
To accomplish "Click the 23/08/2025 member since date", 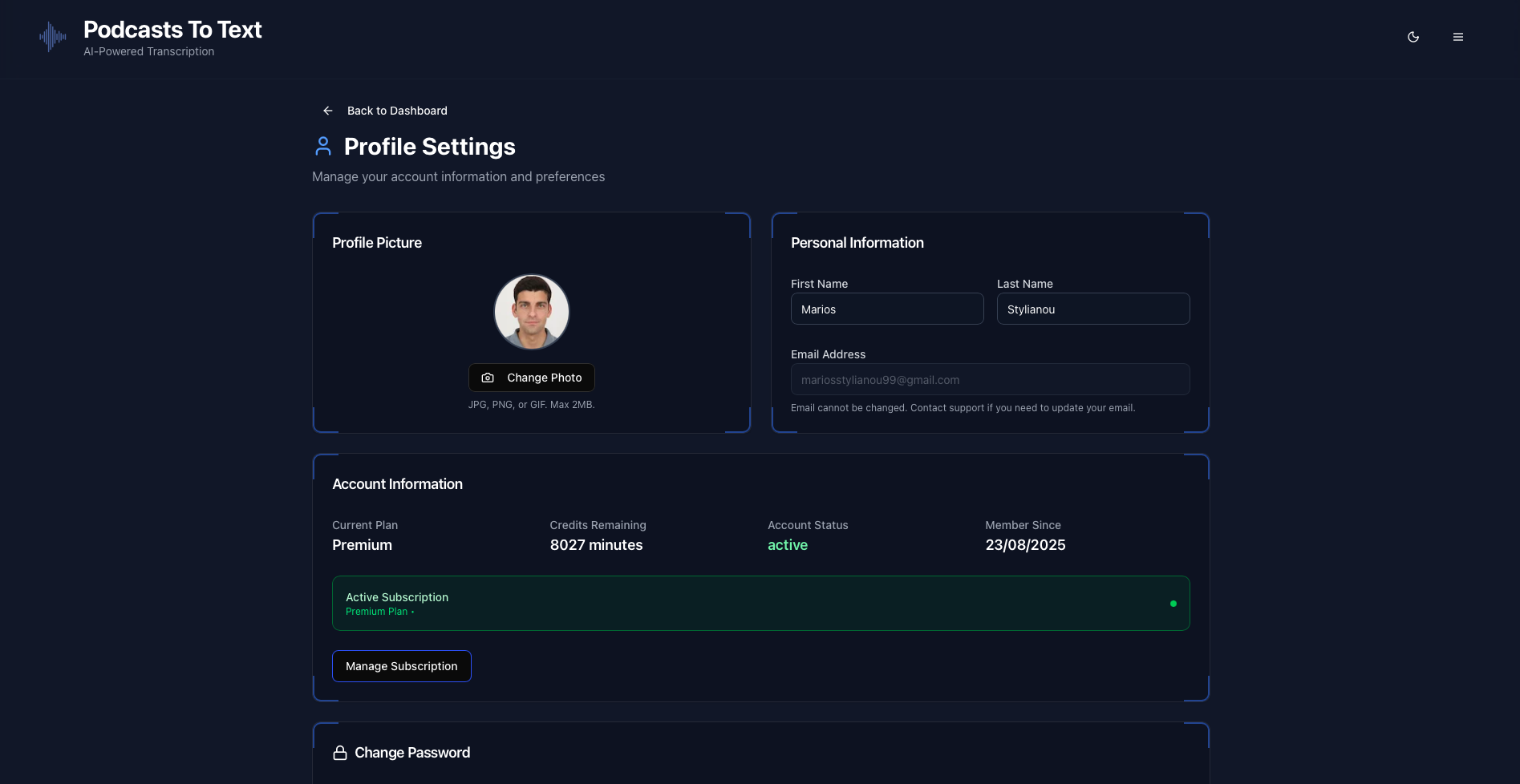I will point(1025,545).
